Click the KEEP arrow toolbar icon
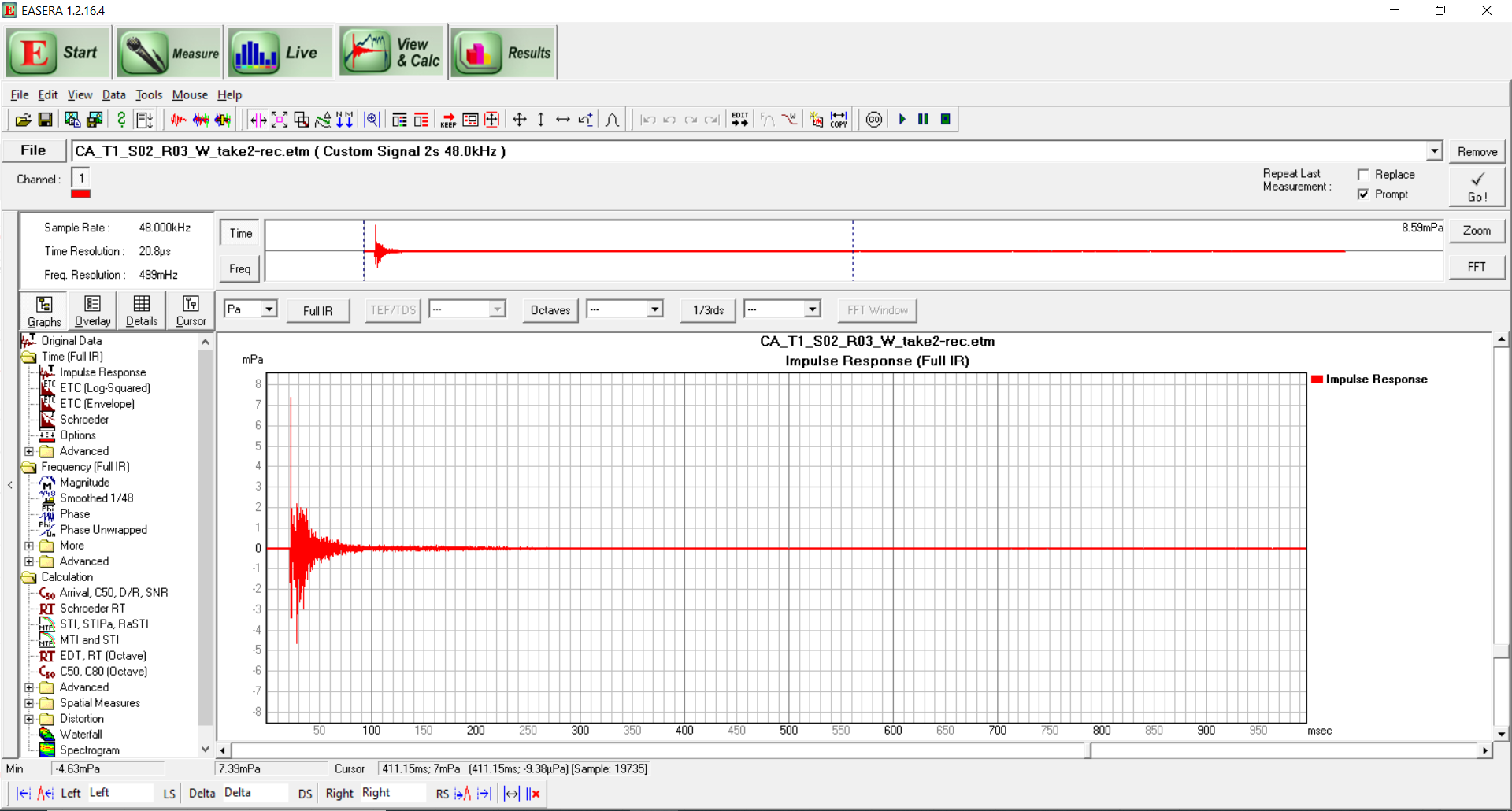 [x=448, y=120]
